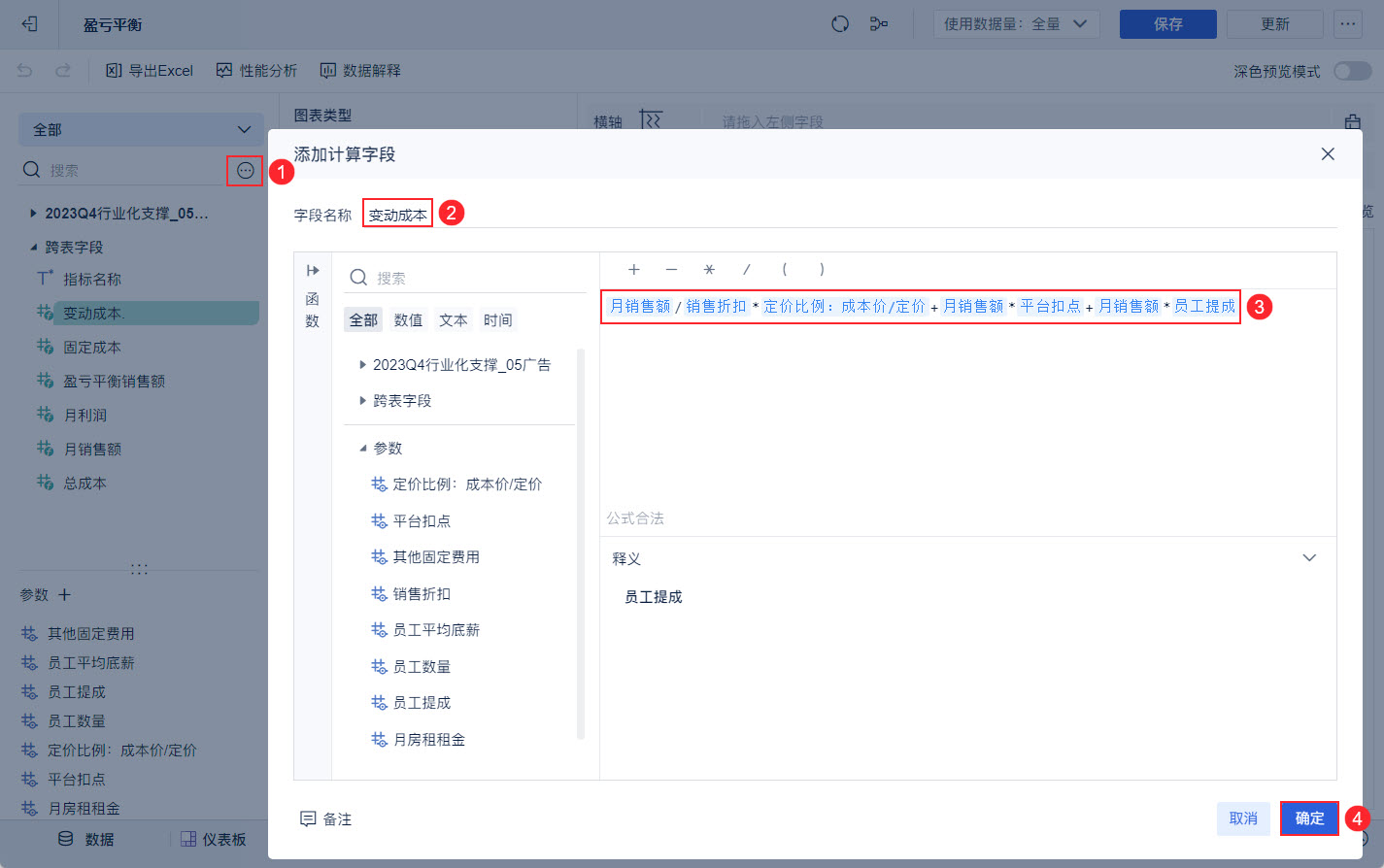The image size is (1384, 868).
Task: Expand 2023Q4行业化支撑_05广告 in dialog tree
Action: click(x=363, y=364)
